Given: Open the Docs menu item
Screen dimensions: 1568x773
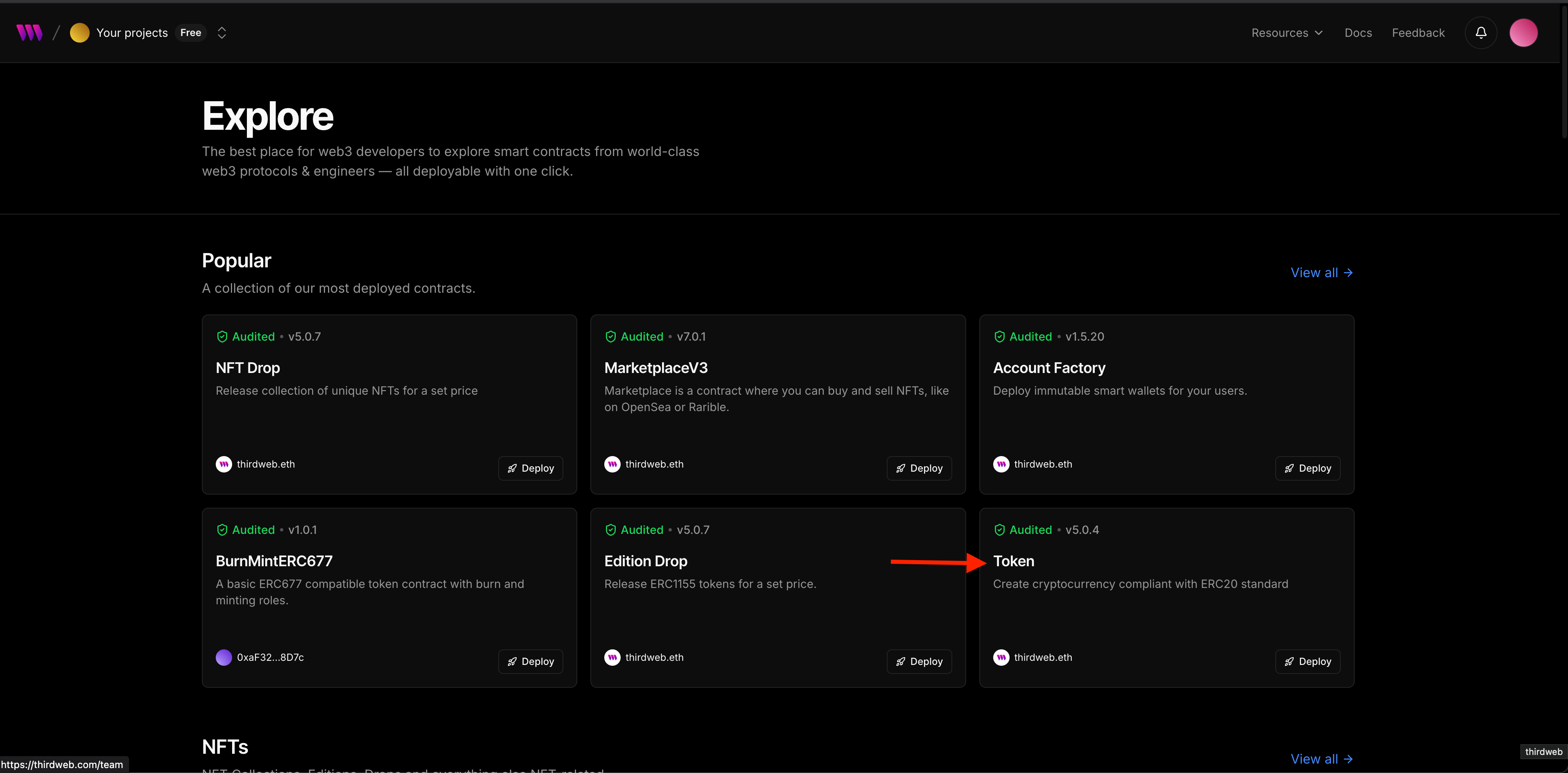Looking at the screenshot, I should click(x=1358, y=33).
